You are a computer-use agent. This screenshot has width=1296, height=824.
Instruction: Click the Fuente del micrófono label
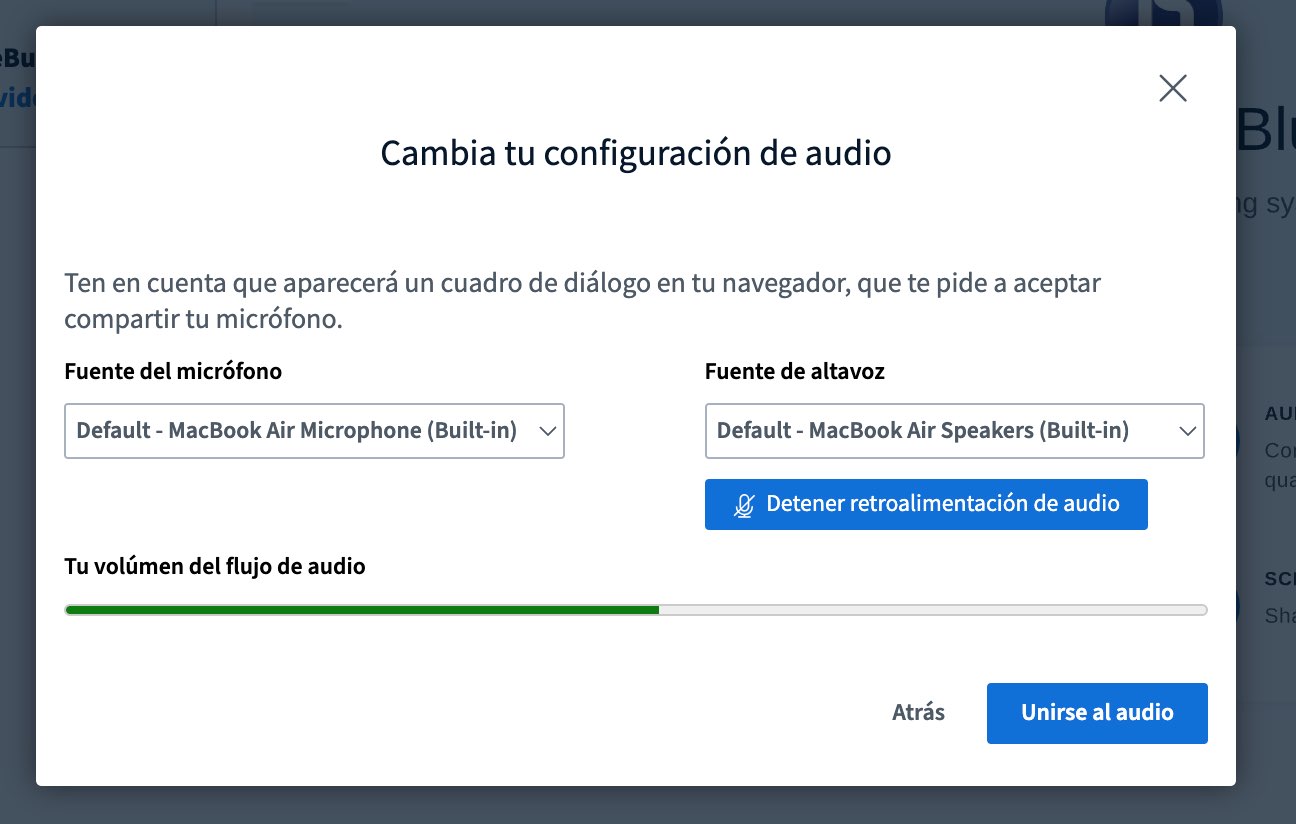[x=173, y=371]
